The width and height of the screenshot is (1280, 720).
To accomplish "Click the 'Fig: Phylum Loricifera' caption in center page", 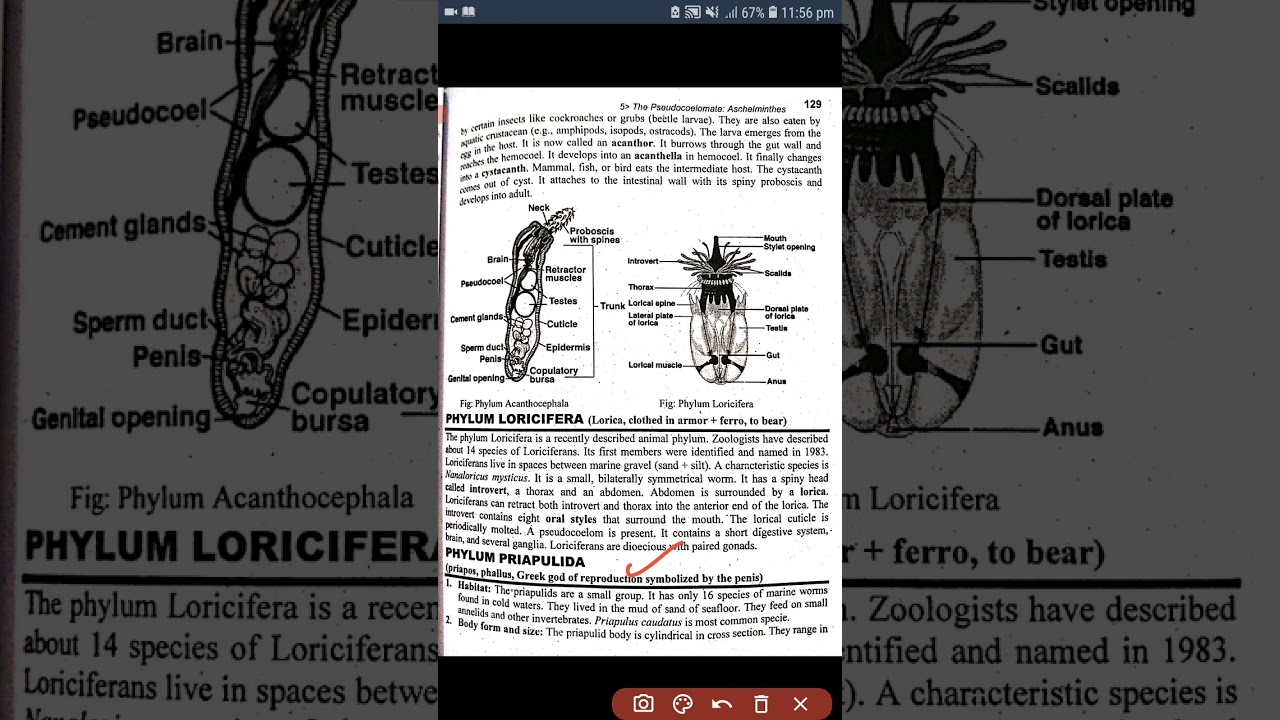I will coord(706,404).
